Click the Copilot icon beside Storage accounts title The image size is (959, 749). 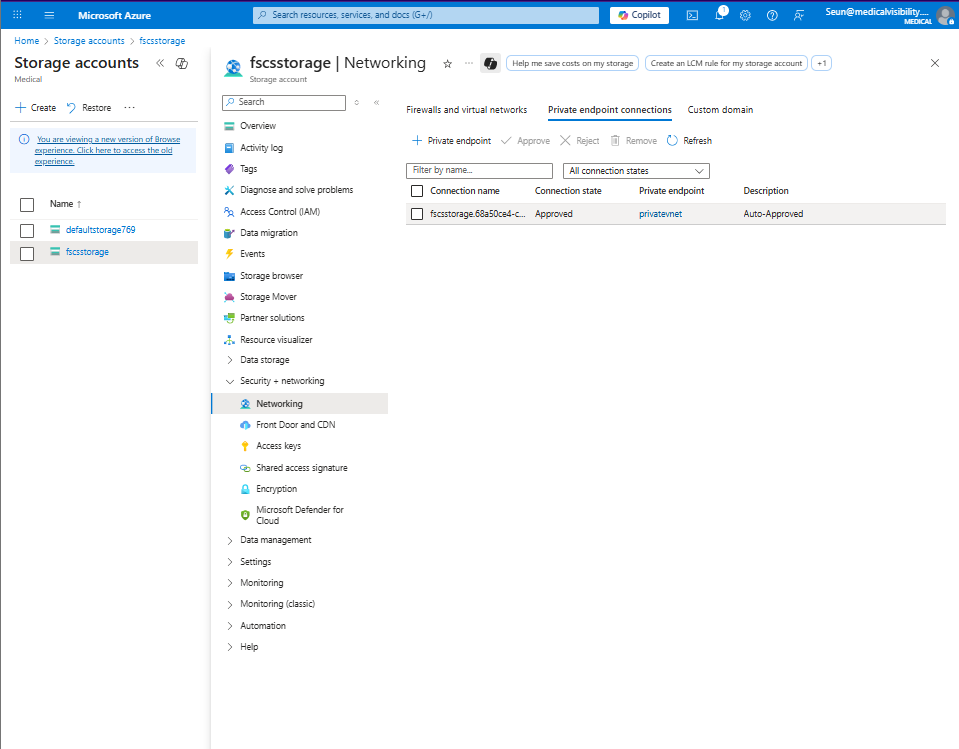click(x=182, y=63)
